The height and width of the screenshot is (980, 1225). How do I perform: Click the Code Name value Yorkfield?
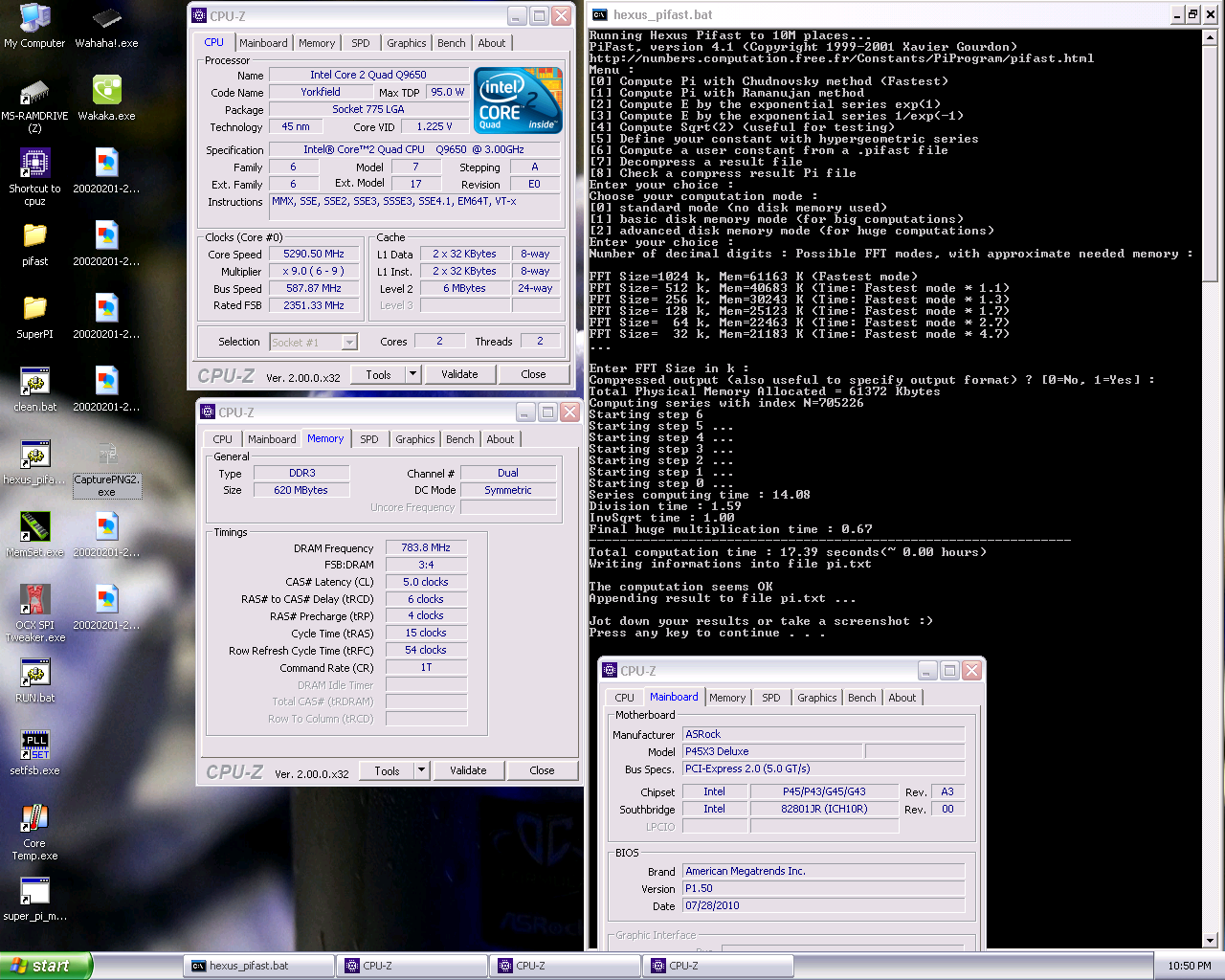[321, 92]
